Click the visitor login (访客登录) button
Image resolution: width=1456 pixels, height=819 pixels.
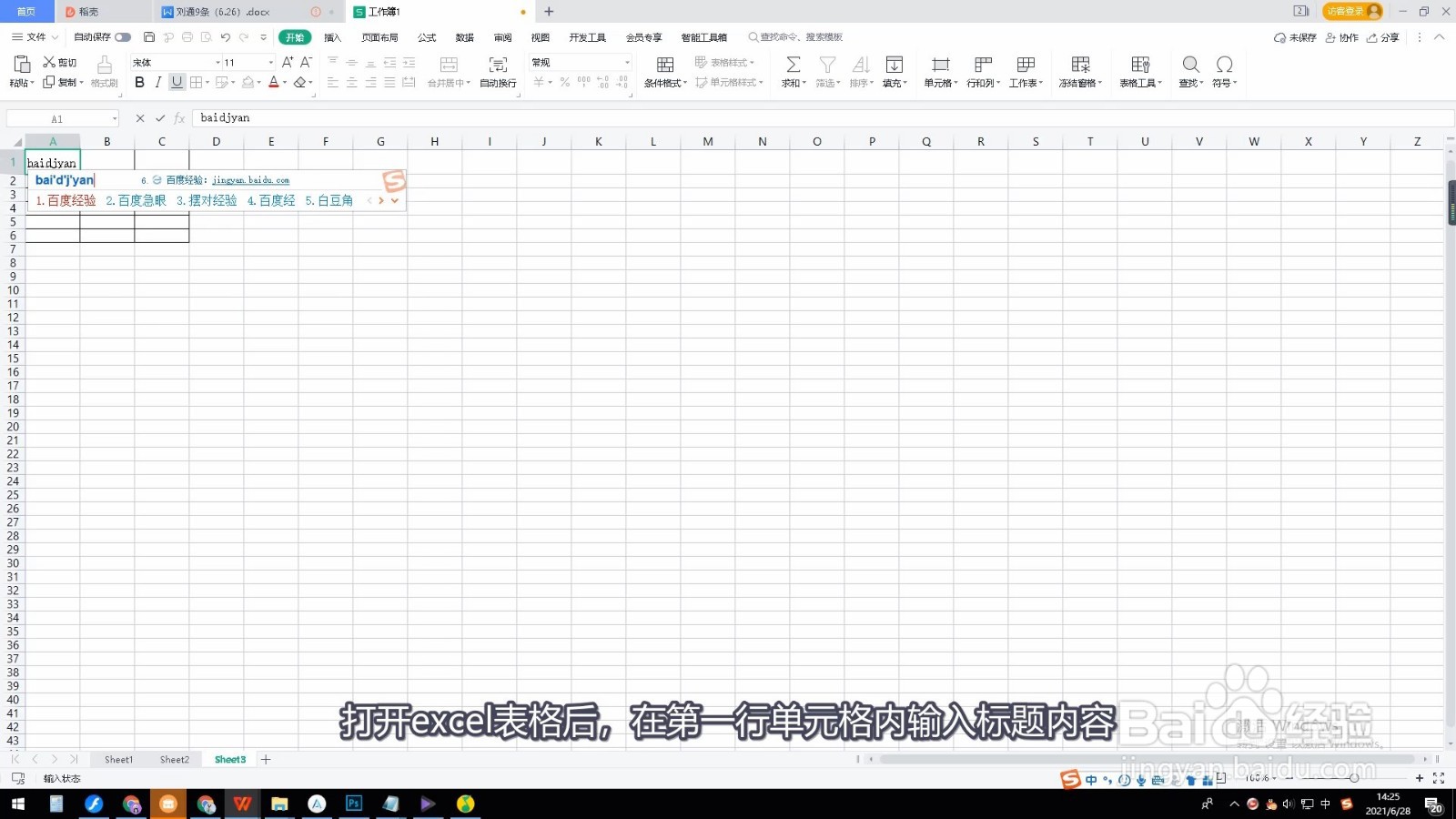tap(1353, 11)
